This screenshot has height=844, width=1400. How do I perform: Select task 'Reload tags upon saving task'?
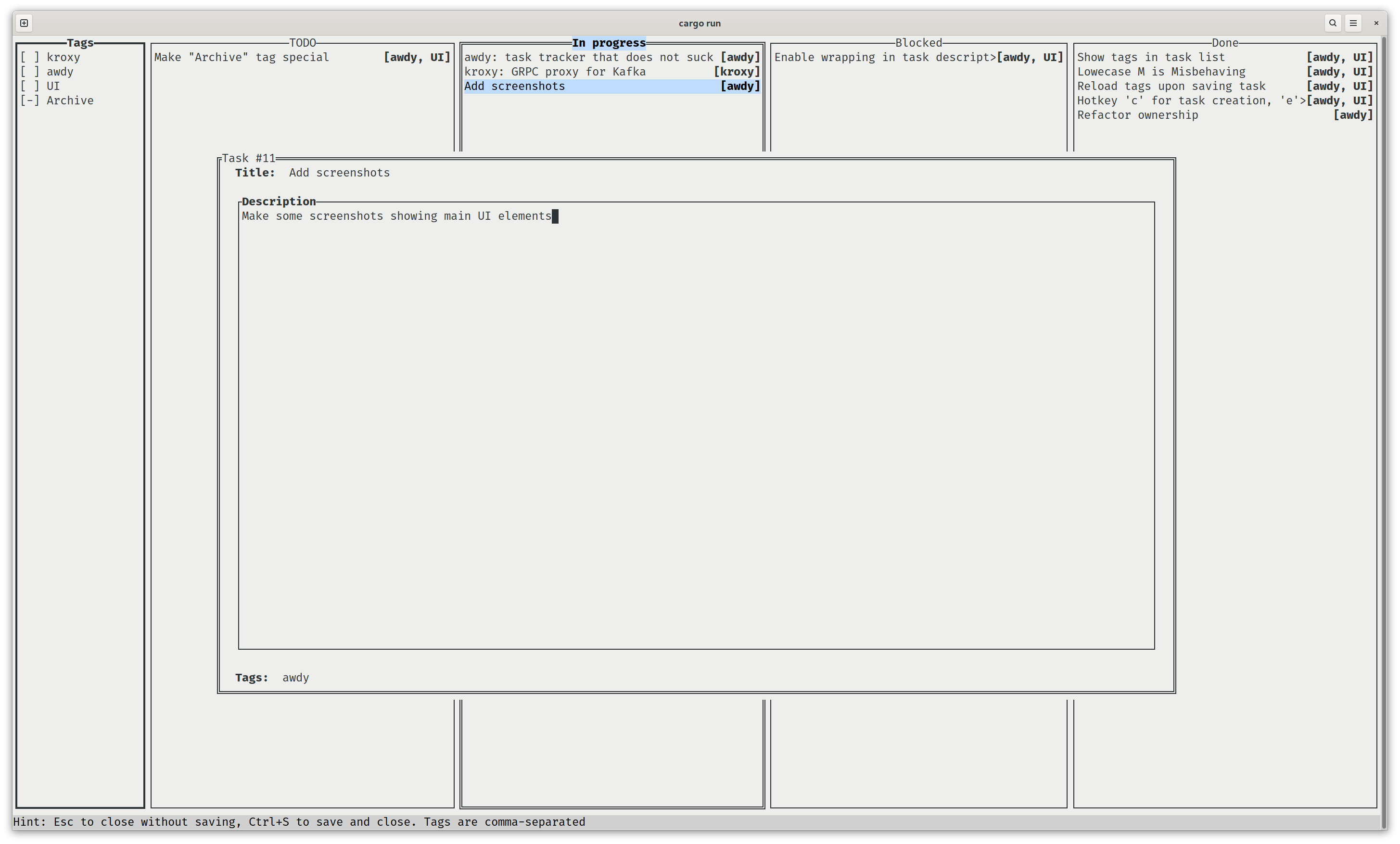coord(1224,87)
